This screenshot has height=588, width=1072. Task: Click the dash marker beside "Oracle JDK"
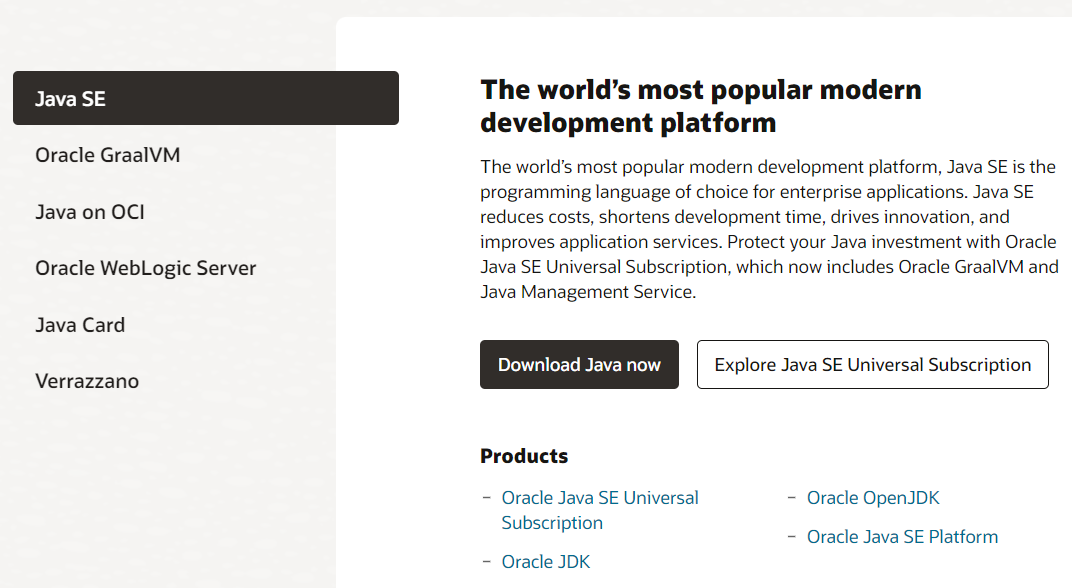coord(486,561)
